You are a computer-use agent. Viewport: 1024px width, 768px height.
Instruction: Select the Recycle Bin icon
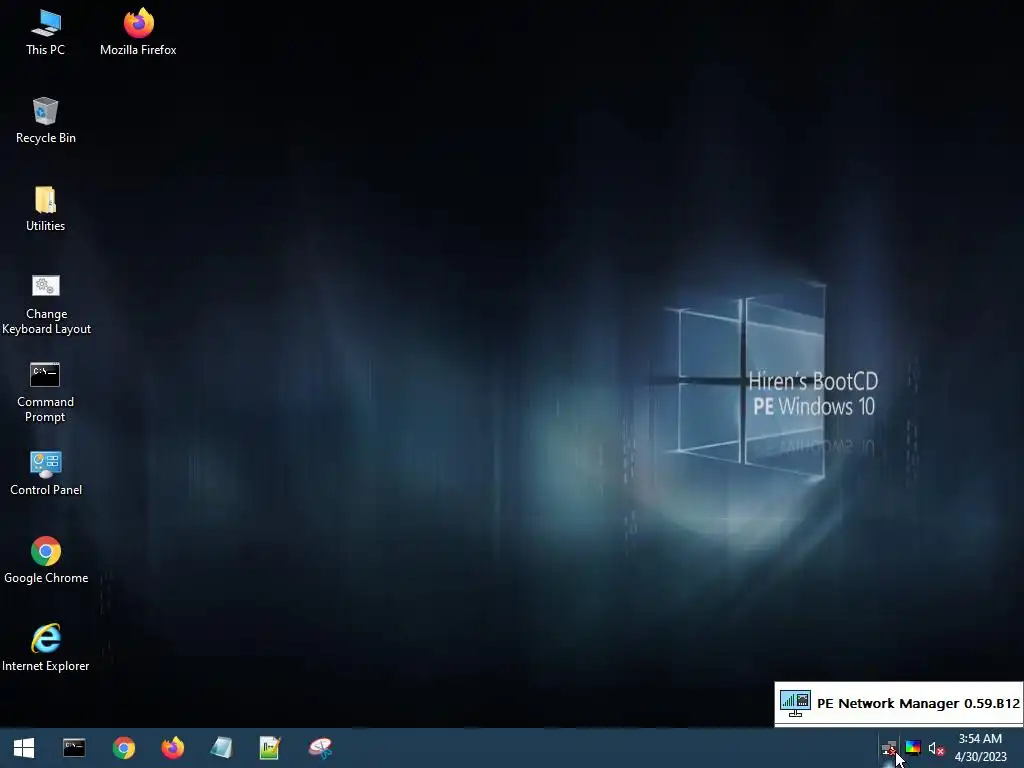46,121
